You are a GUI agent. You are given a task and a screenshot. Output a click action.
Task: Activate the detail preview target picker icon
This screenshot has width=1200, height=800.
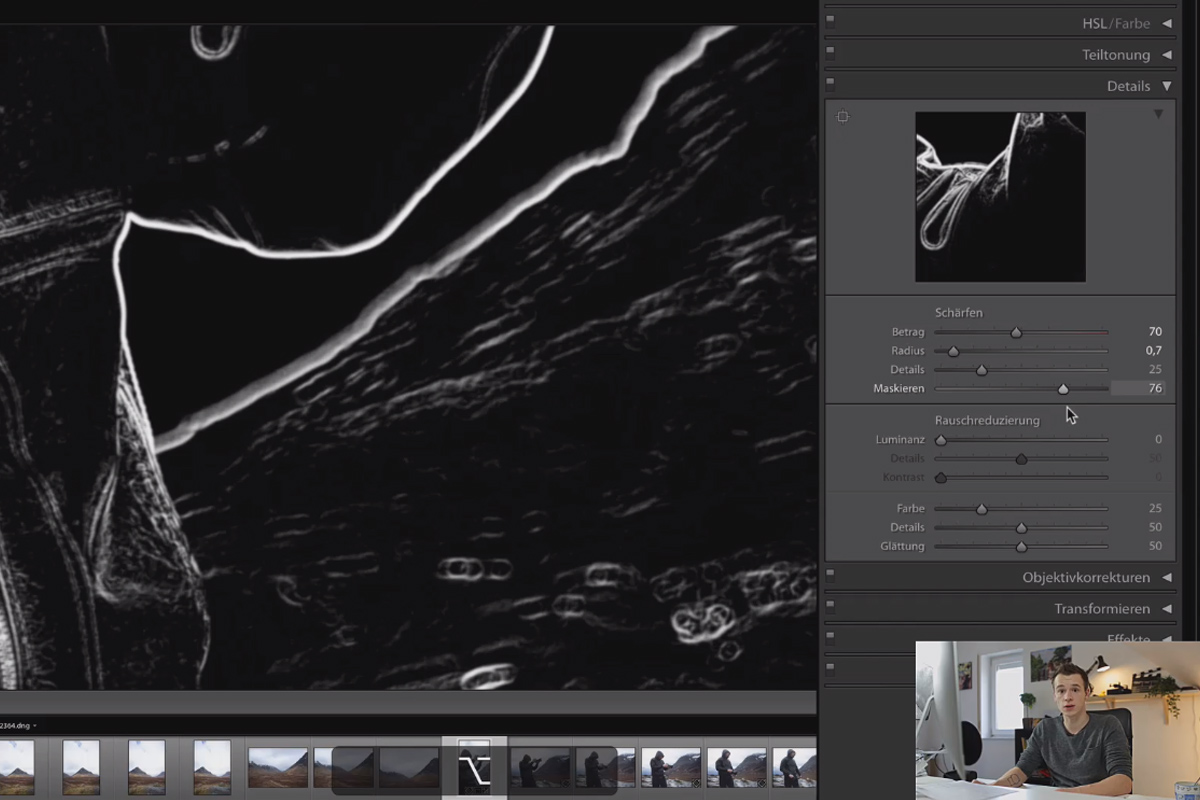point(843,117)
